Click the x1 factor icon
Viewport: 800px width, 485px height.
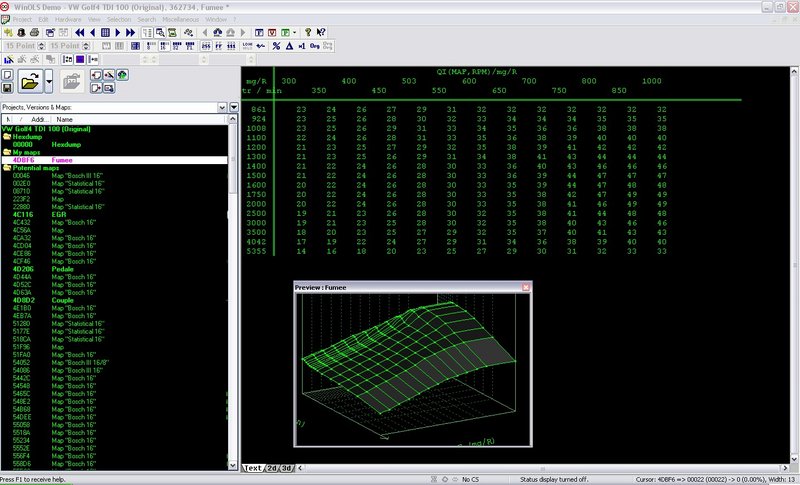click(302, 46)
